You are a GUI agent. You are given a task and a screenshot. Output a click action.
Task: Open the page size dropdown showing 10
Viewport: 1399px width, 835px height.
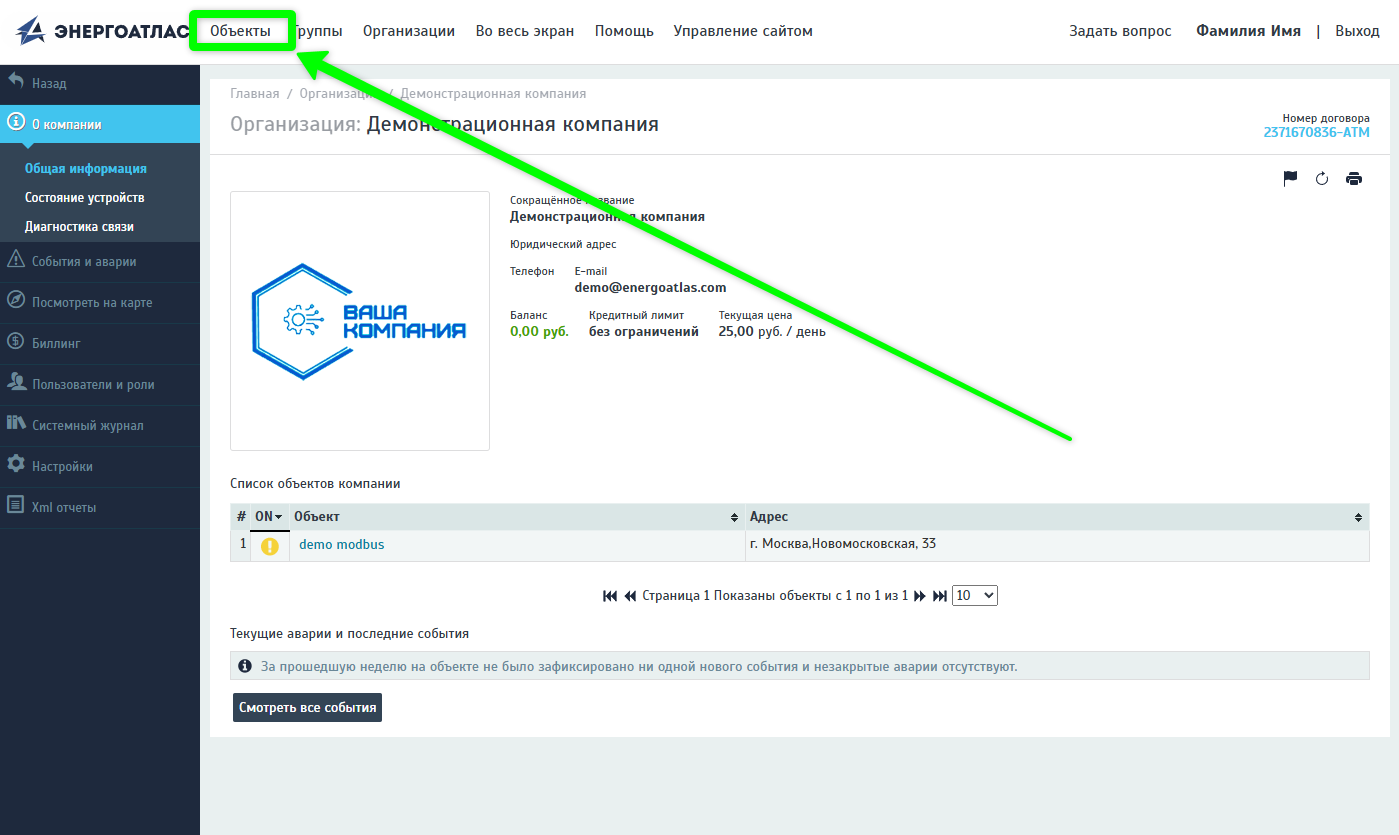pos(975,596)
